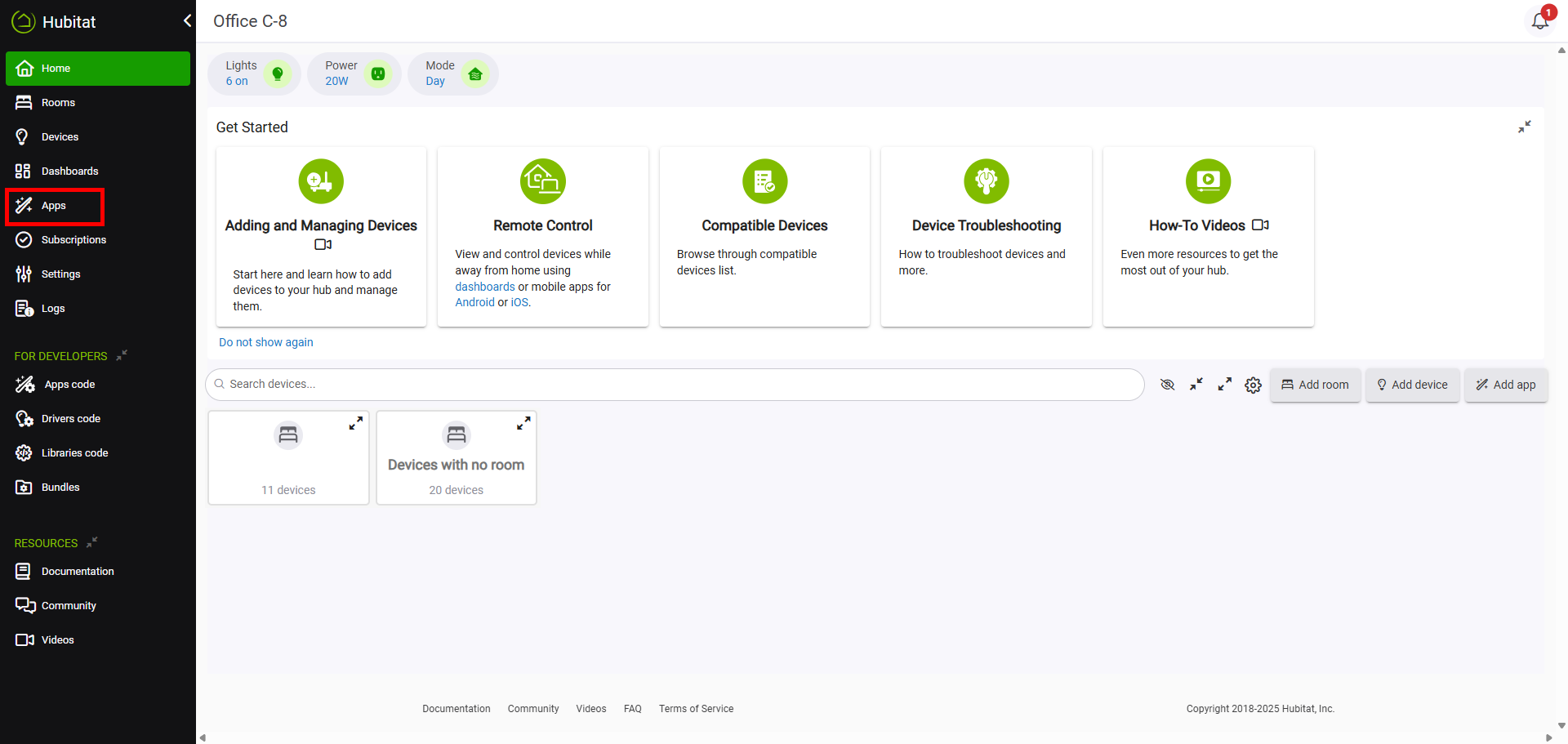
Task: Follow the Android link
Action: point(475,302)
